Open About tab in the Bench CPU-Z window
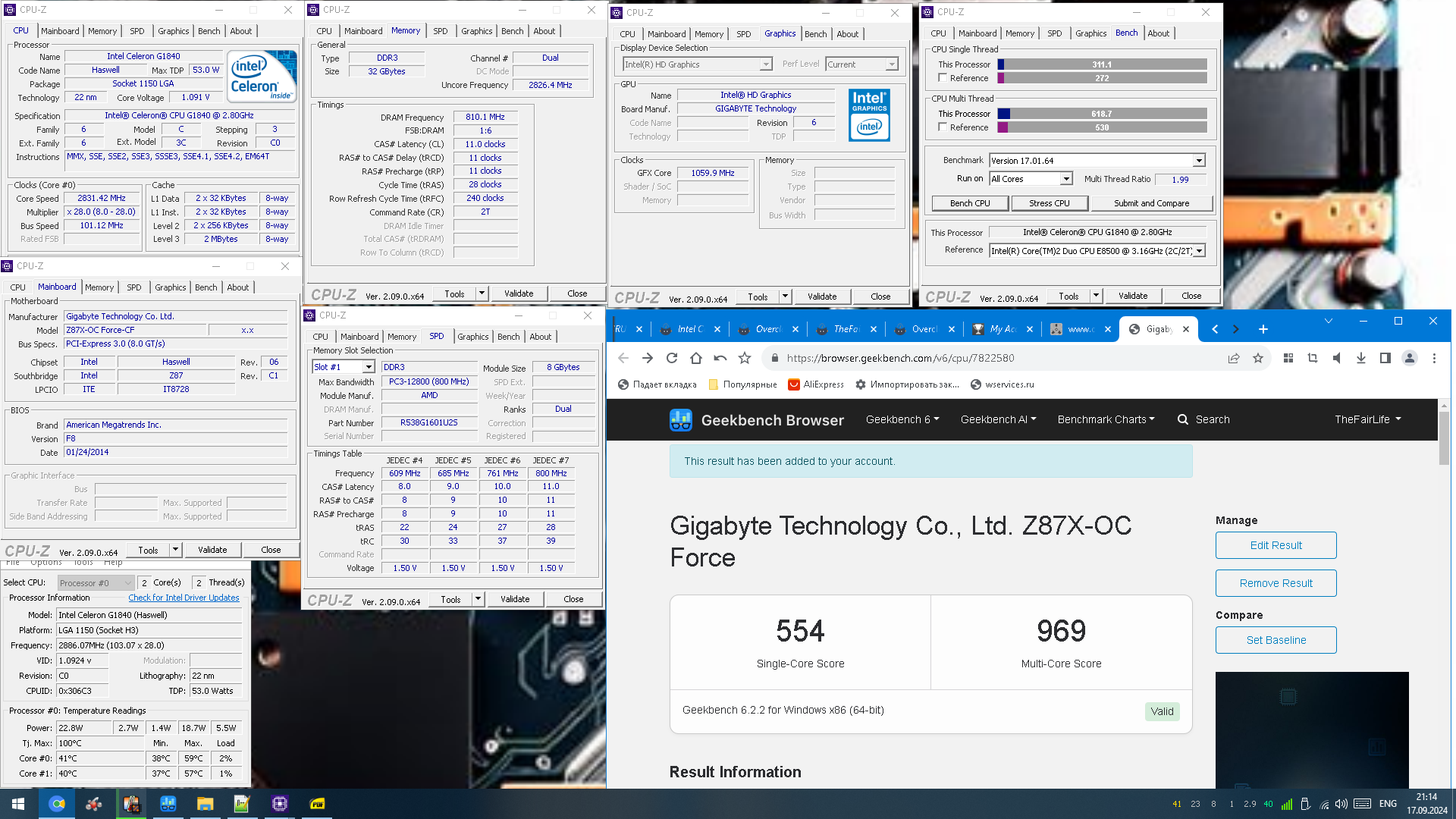1456x819 pixels. 1158,33
